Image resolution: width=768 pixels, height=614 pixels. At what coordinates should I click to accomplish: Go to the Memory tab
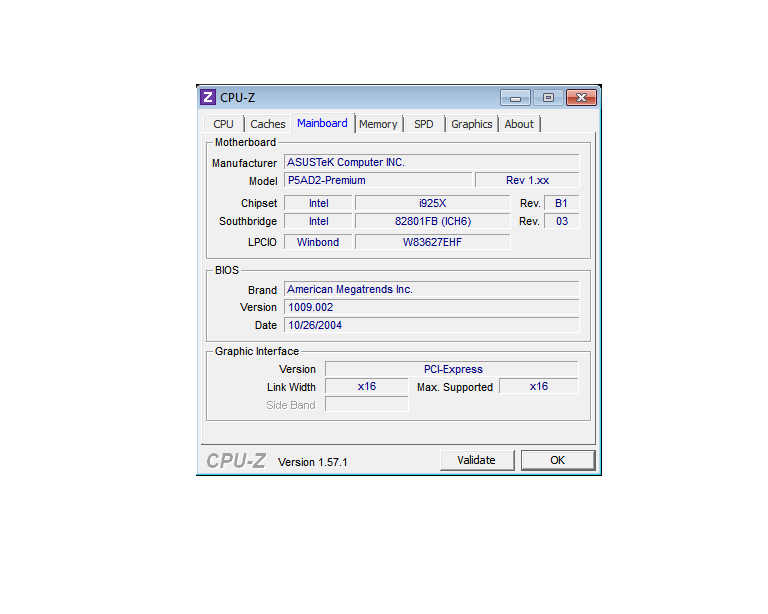coord(378,124)
